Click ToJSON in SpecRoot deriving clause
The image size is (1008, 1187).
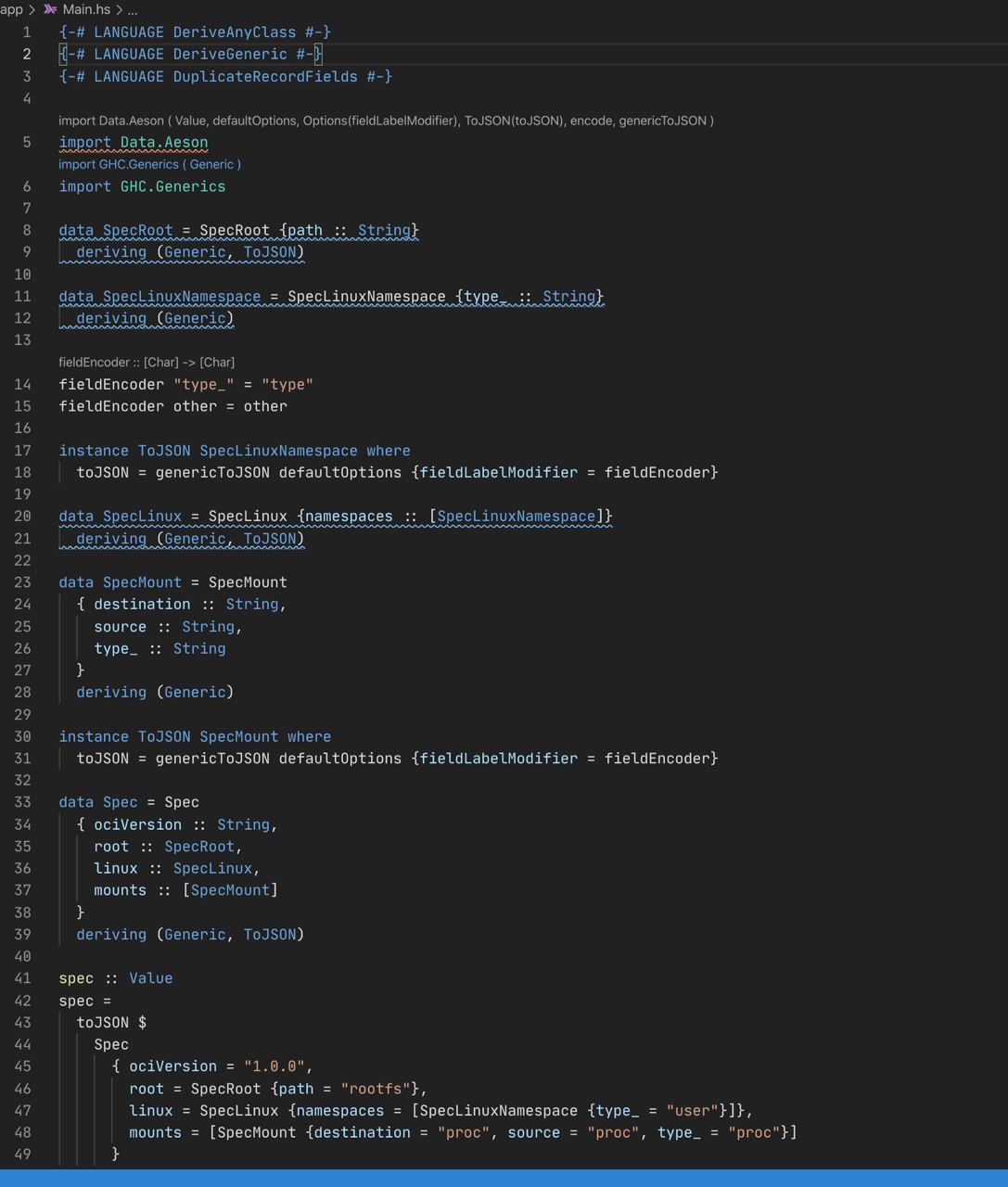pyautogui.click(x=270, y=252)
